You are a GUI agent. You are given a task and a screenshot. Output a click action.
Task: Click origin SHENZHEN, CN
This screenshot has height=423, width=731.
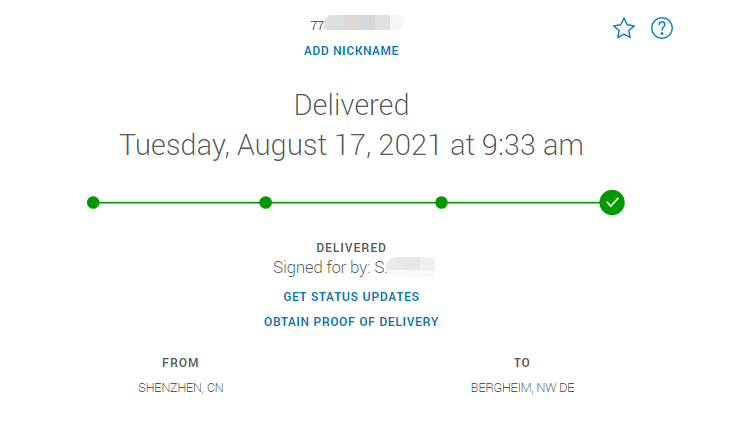click(181, 388)
